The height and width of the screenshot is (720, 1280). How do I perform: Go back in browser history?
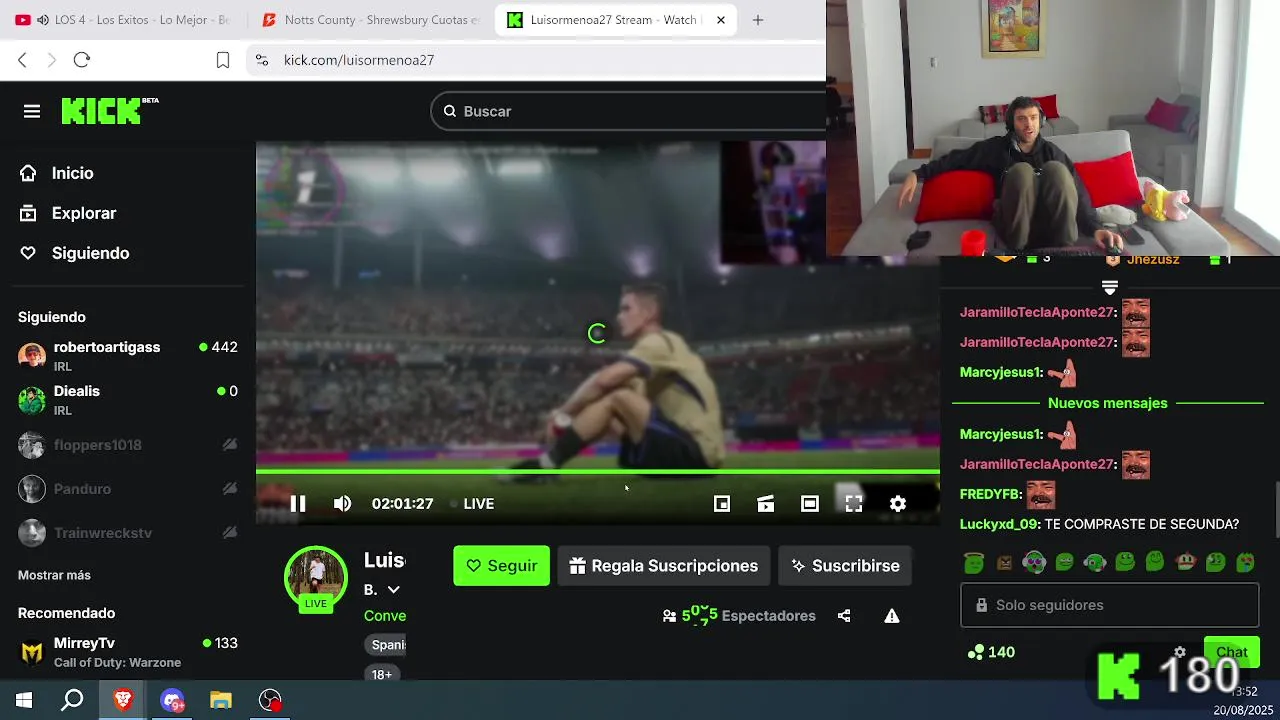22,60
